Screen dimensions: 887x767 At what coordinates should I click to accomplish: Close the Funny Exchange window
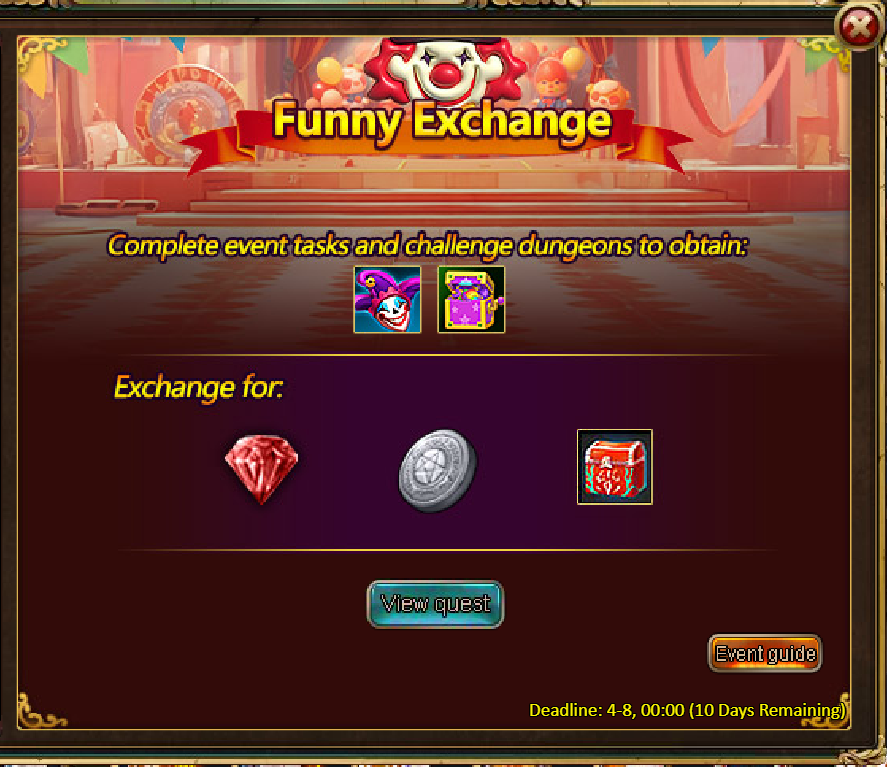859,27
